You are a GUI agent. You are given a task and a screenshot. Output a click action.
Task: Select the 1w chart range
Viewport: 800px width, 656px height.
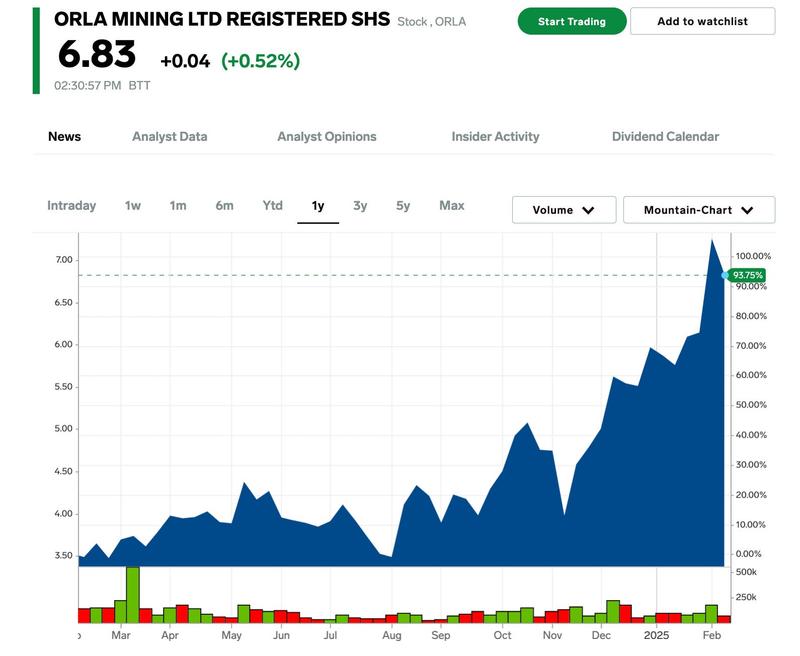pos(133,206)
